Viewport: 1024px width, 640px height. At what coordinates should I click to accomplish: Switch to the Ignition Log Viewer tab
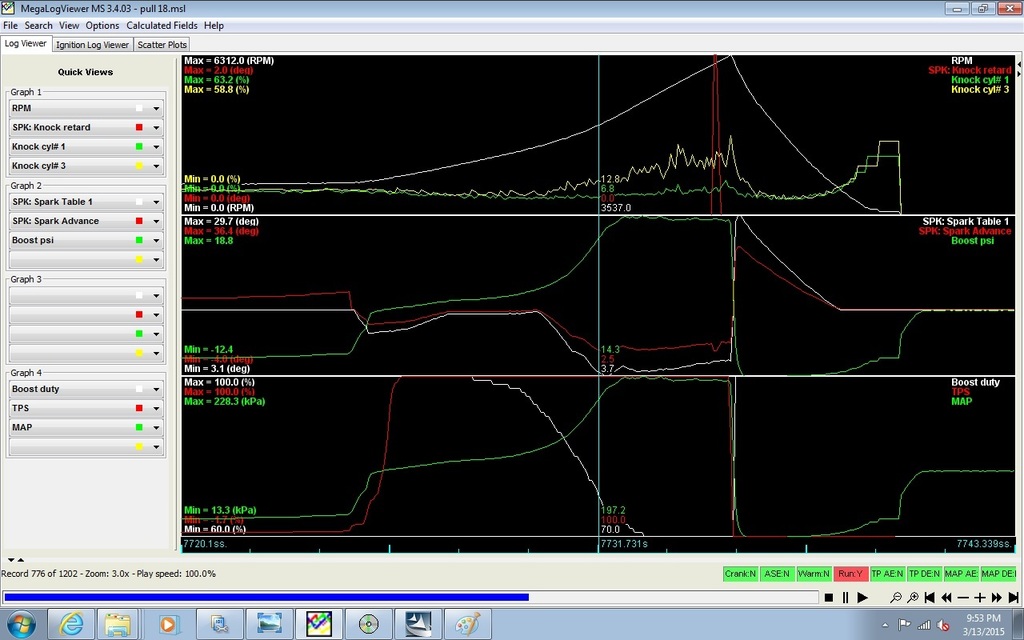tap(93, 44)
